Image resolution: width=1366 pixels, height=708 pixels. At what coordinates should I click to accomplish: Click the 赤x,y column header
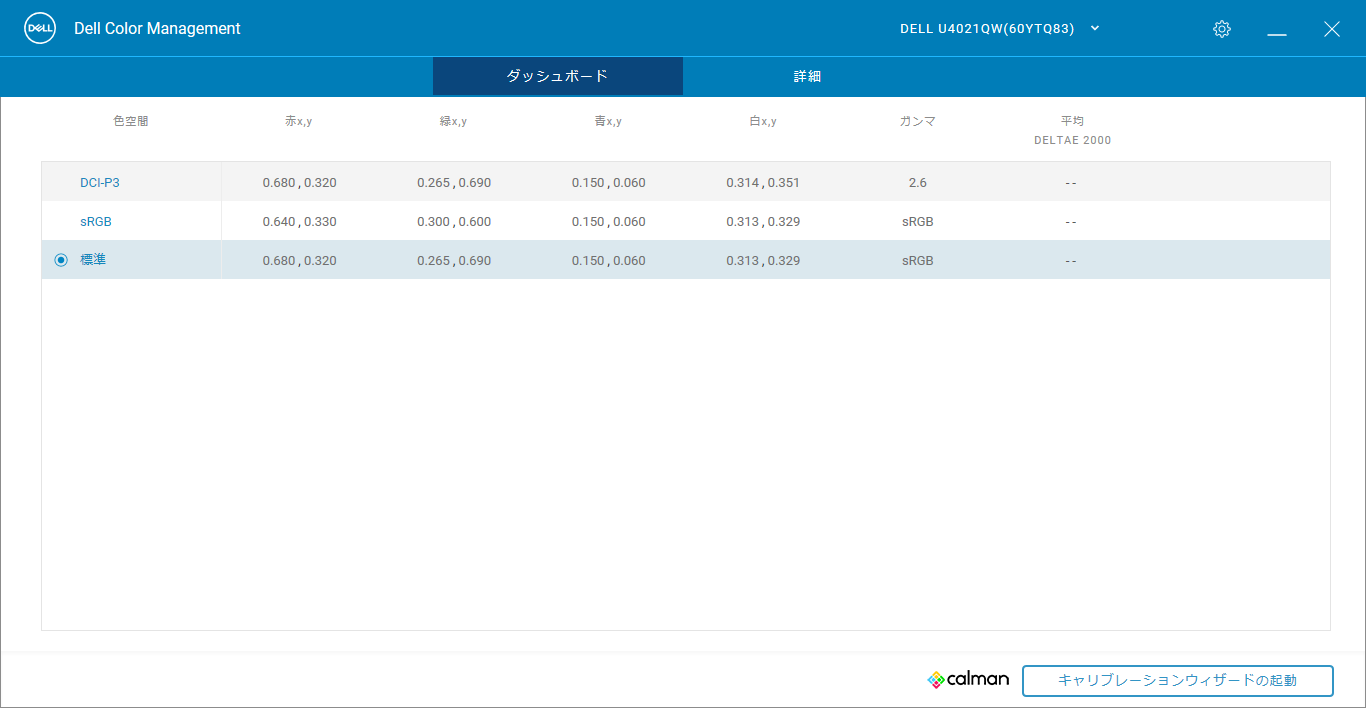point(299,121)
